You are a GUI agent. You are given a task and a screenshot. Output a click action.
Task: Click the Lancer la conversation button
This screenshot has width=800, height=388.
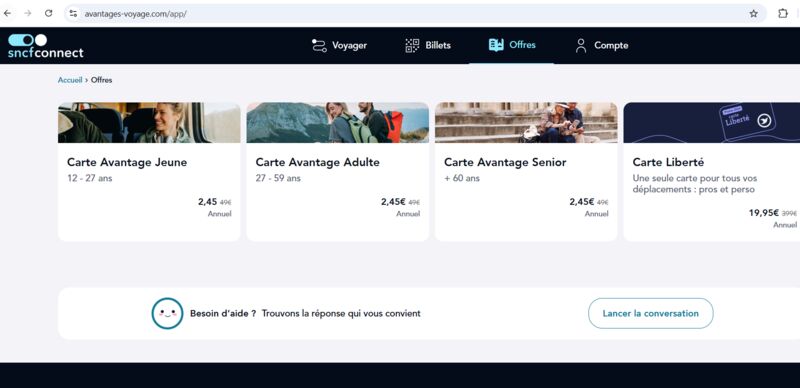[651, 313]
